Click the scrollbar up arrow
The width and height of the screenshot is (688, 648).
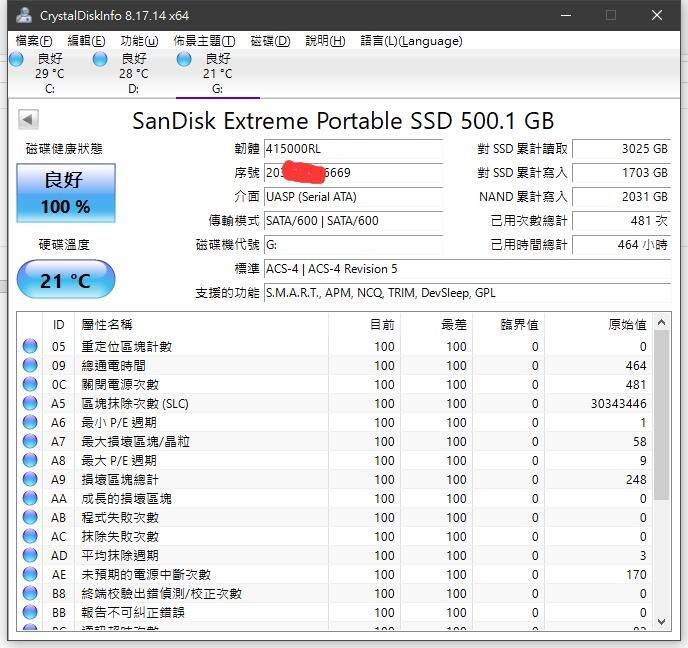(x=662, y=322)
